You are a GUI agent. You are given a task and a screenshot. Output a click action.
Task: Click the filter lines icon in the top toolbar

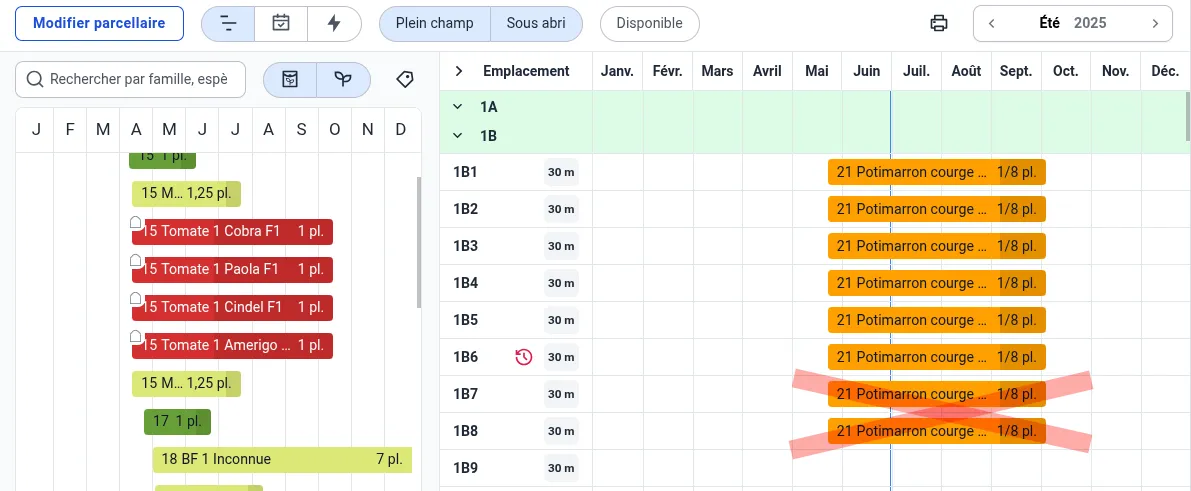[228, 24]
